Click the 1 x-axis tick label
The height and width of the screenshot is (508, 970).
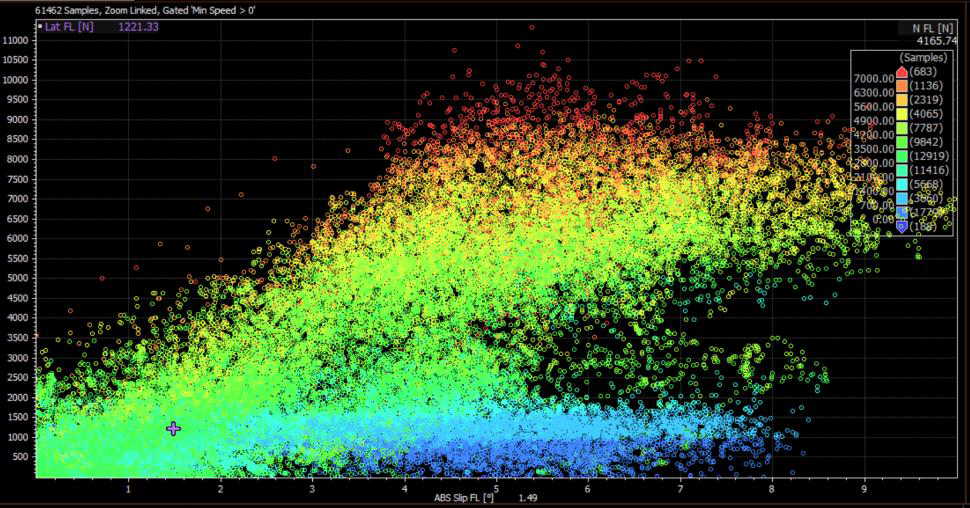128,489
